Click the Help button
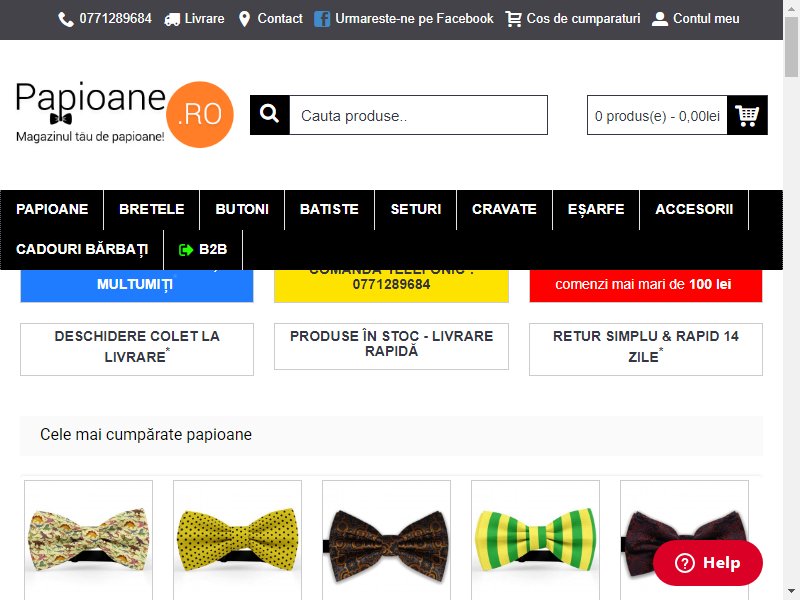800x600 pixels. click(x=708, y=563)
